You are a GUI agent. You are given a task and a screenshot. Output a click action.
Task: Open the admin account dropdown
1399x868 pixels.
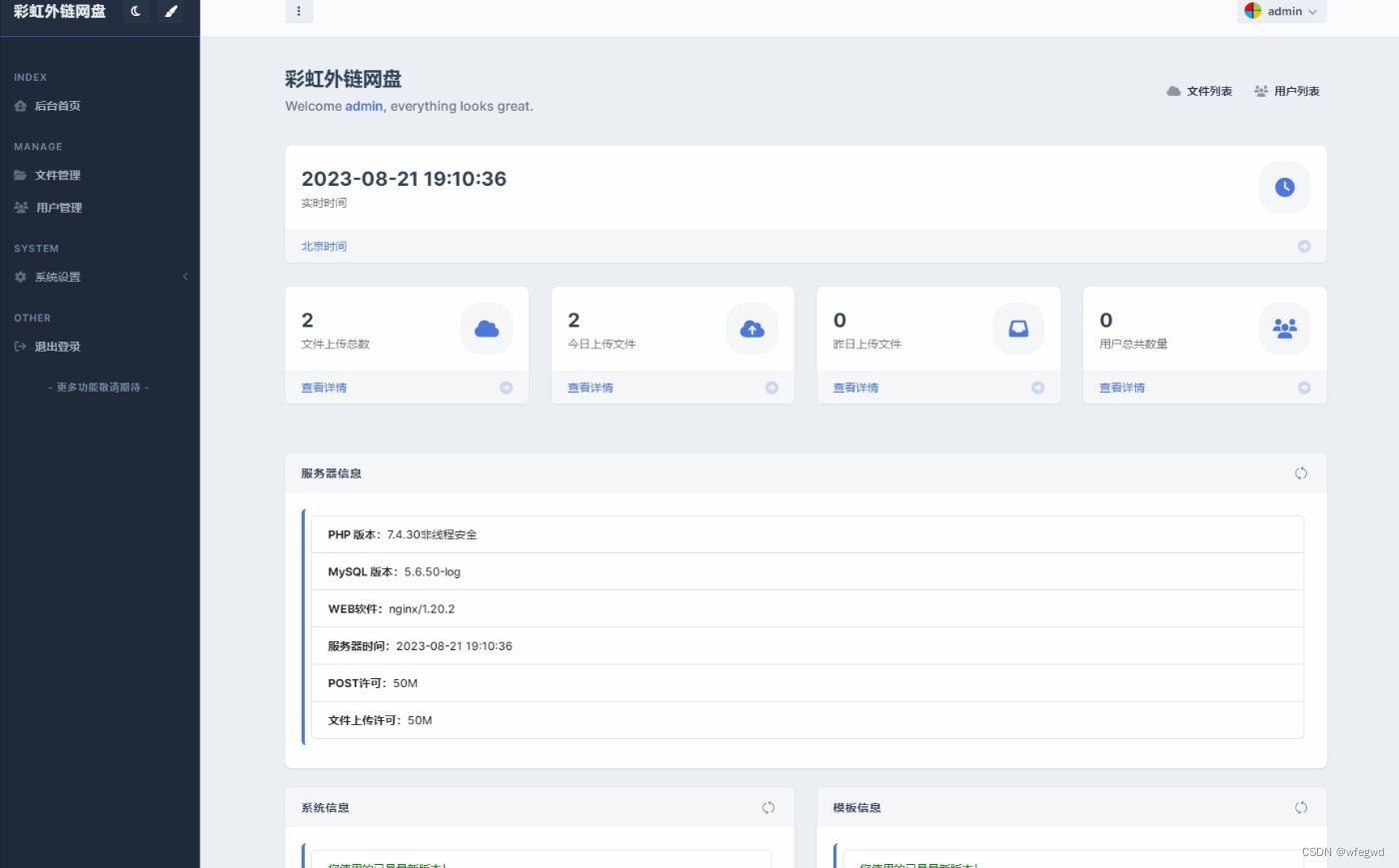[x=1282, y=11]
